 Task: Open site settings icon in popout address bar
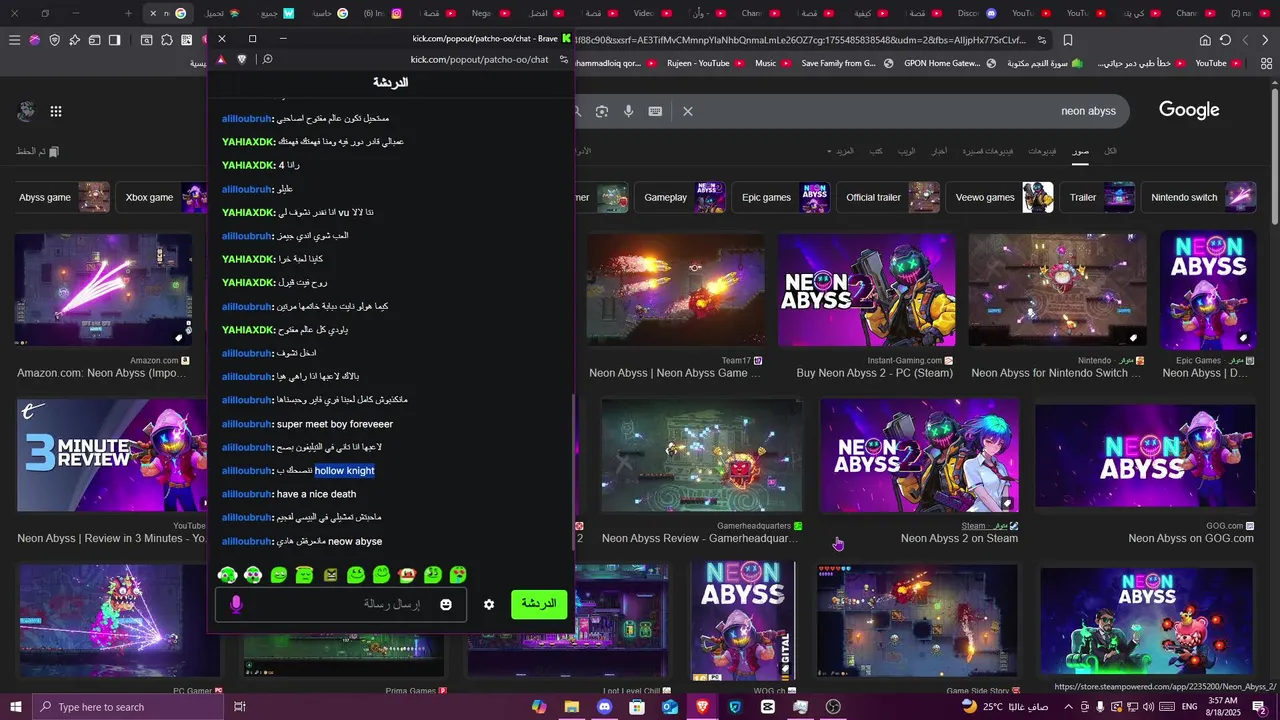pyautogui.click(x=564, y=59)
